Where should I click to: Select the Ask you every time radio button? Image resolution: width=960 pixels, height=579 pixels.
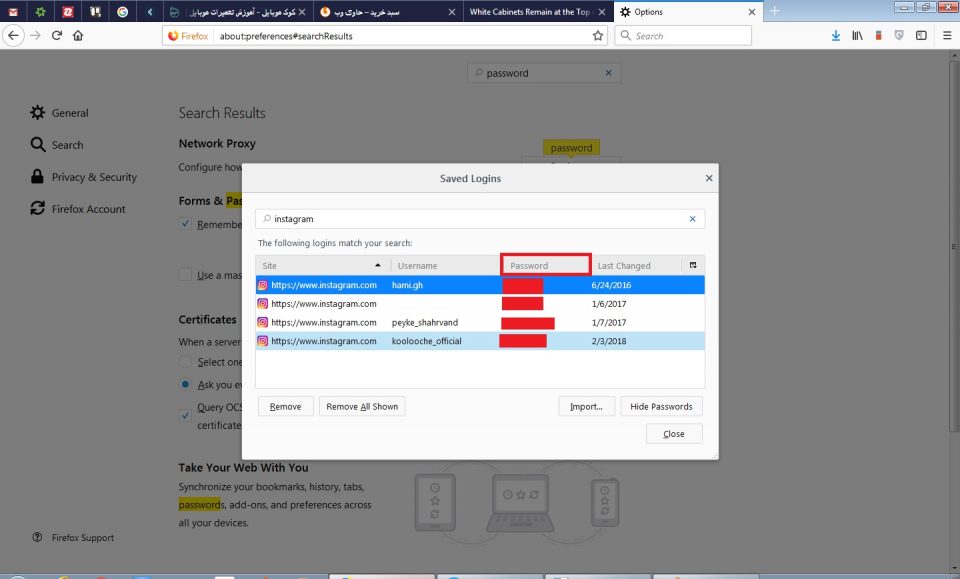pyautogui.click(x=185, y=384)
